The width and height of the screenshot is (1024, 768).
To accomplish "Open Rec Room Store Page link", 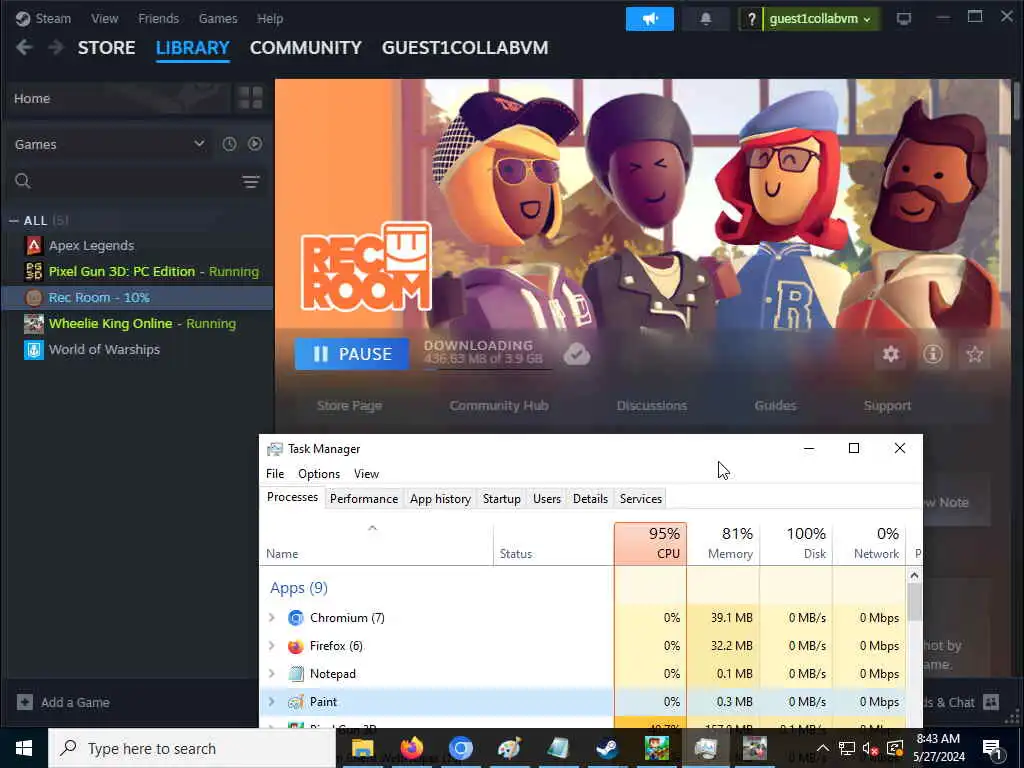I will click(349, 406).
